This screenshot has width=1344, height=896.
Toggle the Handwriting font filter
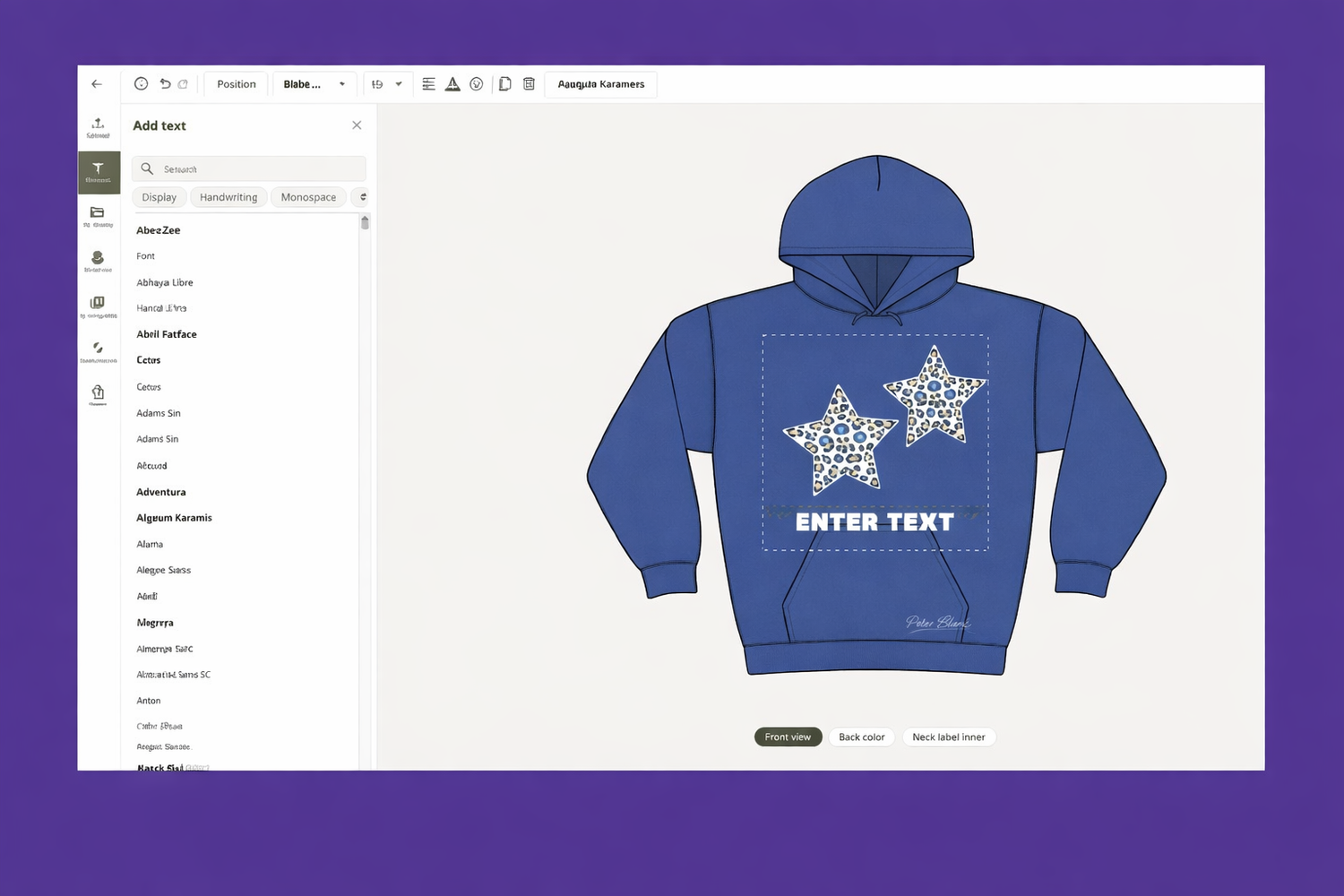tap(228, 197)
